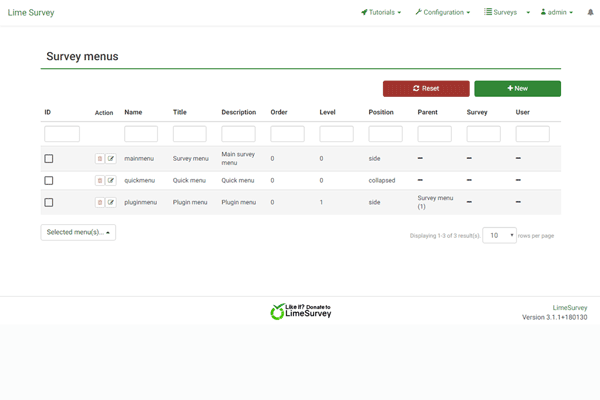Viewport: 600px width, 400px height.
Task: Edit the pluginmenu entry with pencil icon
Action: pos(111,202)
